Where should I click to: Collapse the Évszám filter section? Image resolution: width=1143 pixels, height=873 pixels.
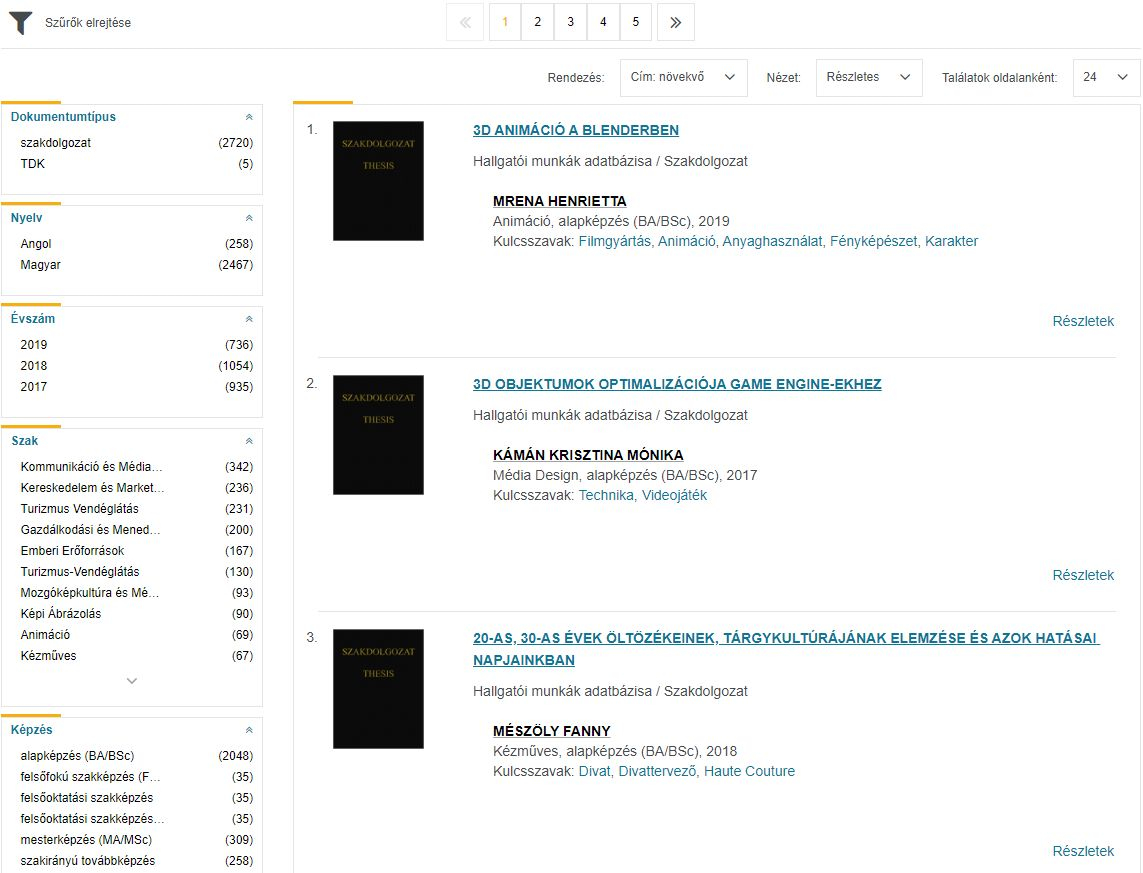click(249, 319)
